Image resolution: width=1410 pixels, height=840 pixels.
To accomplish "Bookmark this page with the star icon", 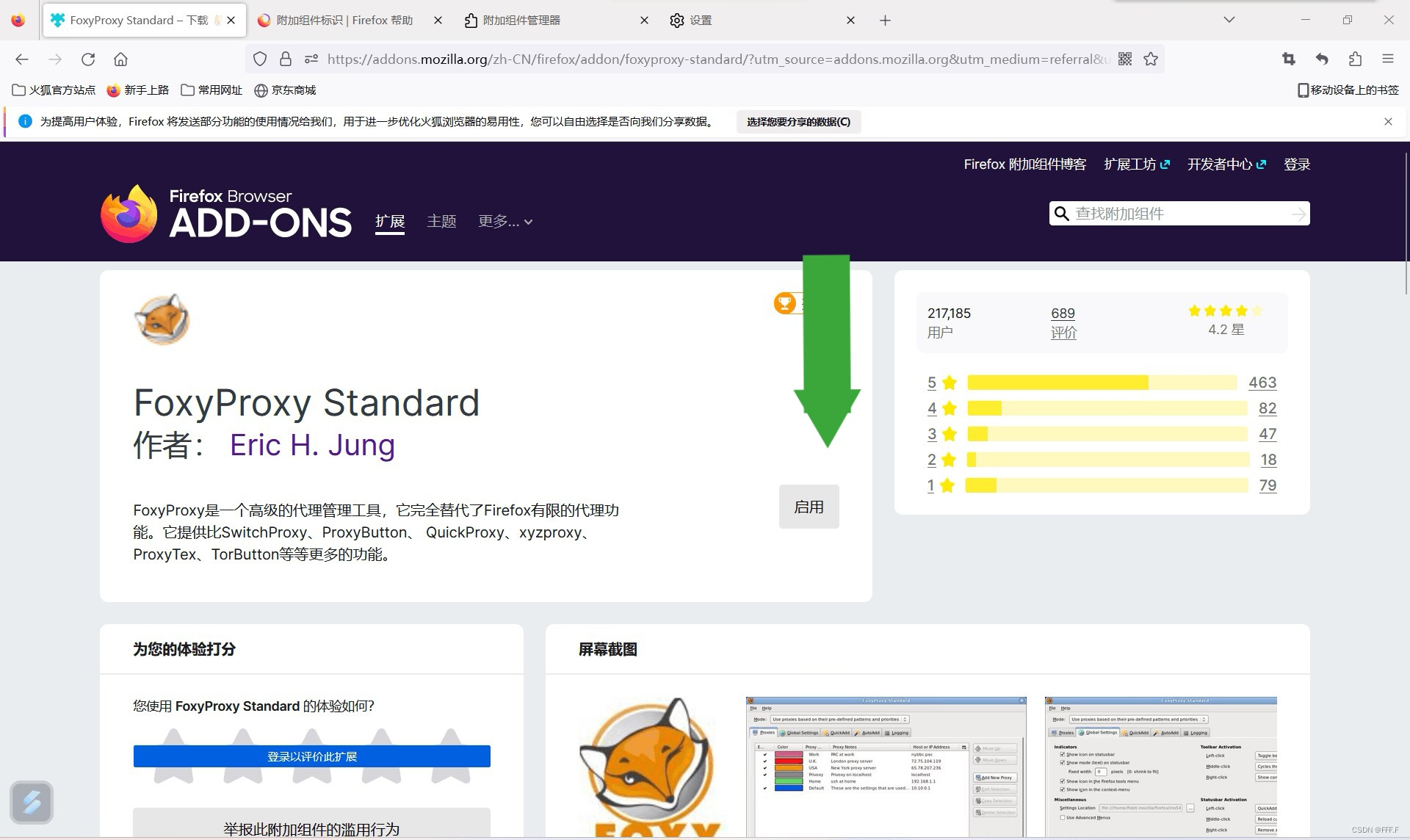I will 1151,59.
